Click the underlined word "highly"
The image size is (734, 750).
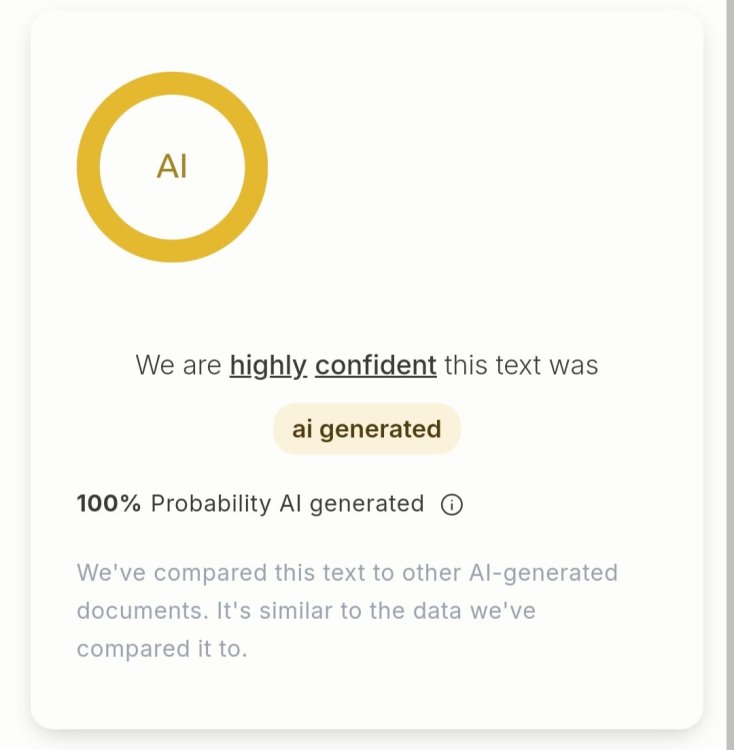(x=268, y=365)
